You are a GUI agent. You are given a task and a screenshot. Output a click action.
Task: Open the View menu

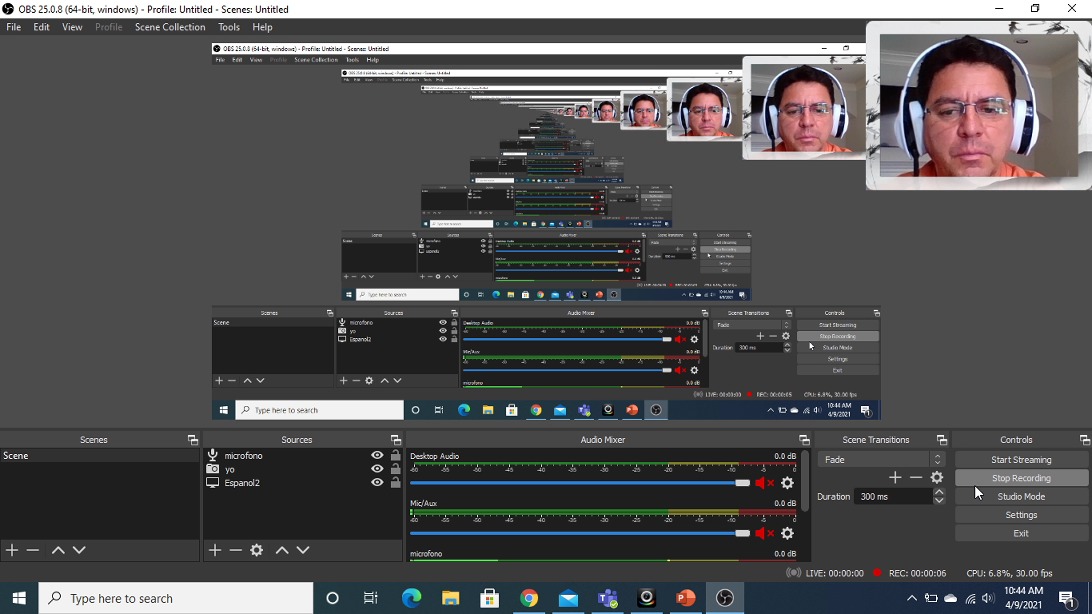point(72,27)
